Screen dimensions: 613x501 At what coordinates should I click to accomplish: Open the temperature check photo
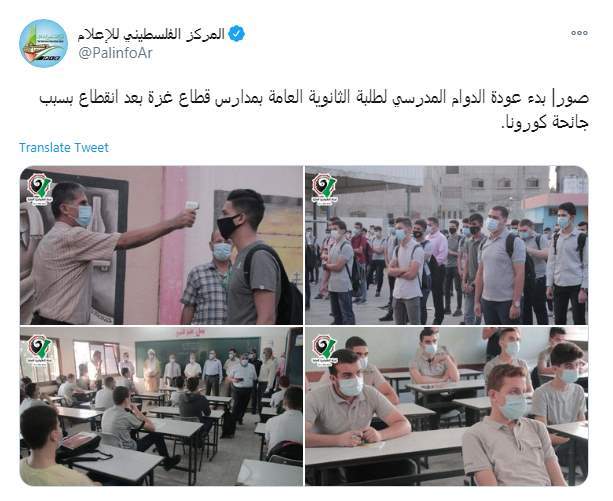(x=161, y=245)
